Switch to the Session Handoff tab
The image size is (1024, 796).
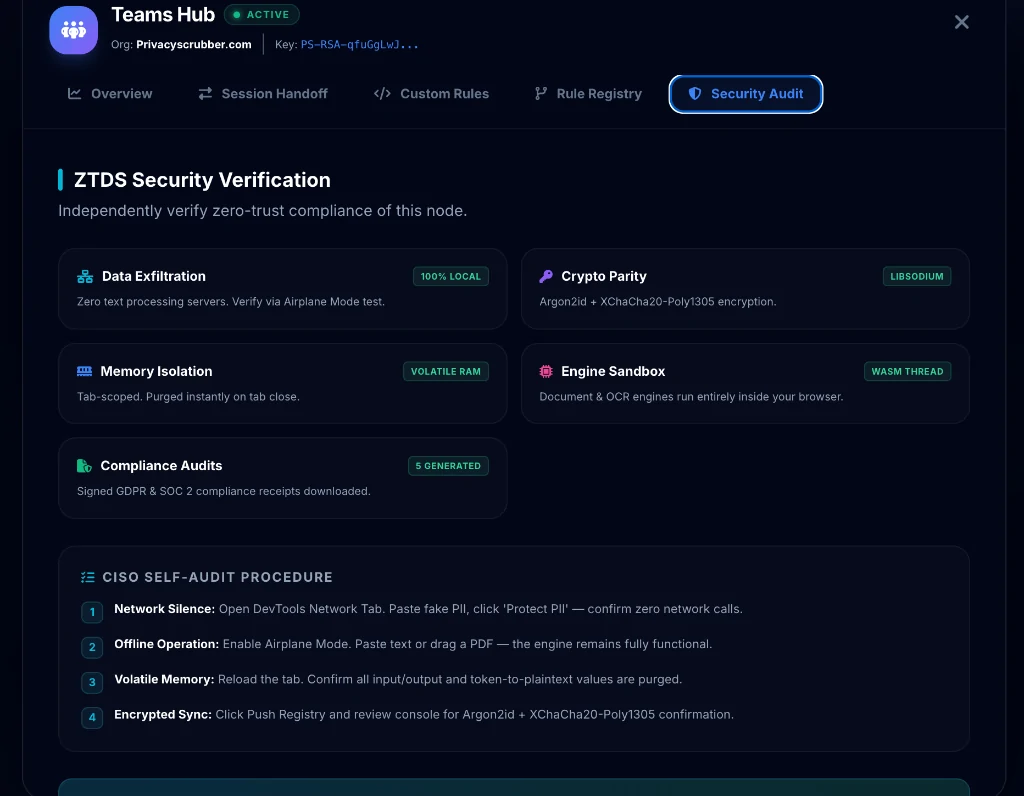point(263,94)
